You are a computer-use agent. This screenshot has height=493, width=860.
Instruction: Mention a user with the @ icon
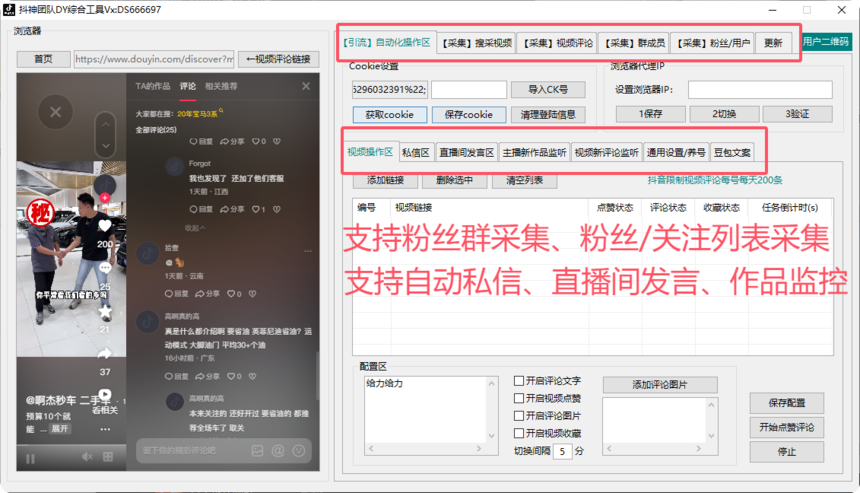click(278, 451)
